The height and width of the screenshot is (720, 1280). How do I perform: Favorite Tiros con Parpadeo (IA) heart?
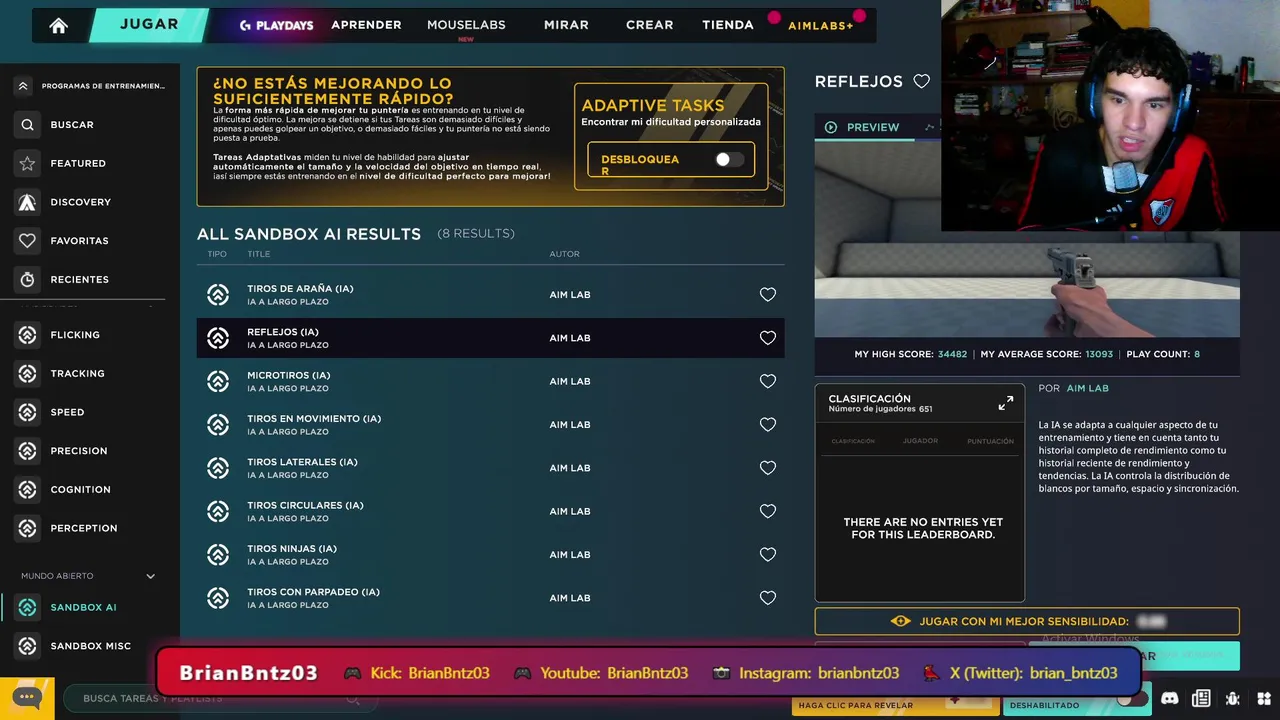767,598
